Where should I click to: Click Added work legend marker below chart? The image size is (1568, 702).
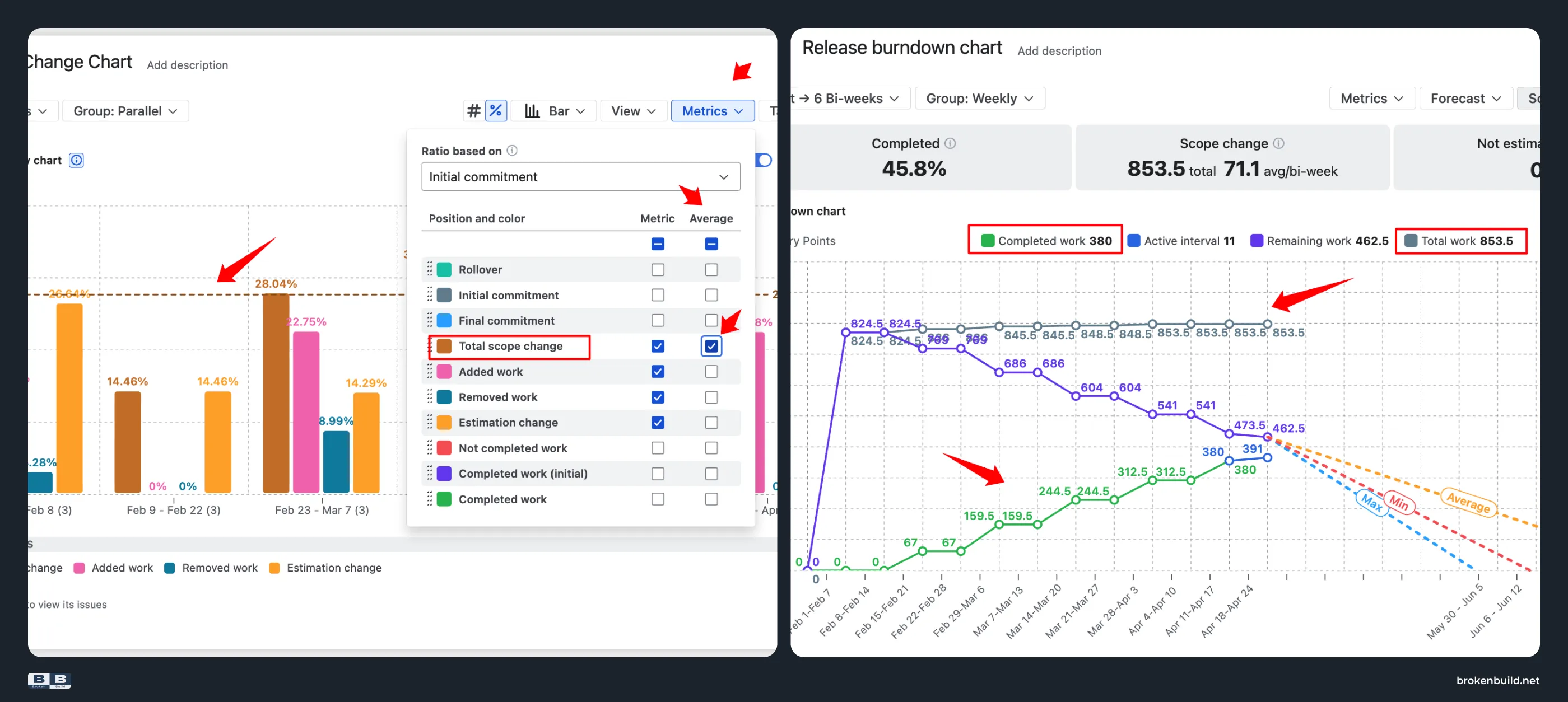tap(79, 568)
